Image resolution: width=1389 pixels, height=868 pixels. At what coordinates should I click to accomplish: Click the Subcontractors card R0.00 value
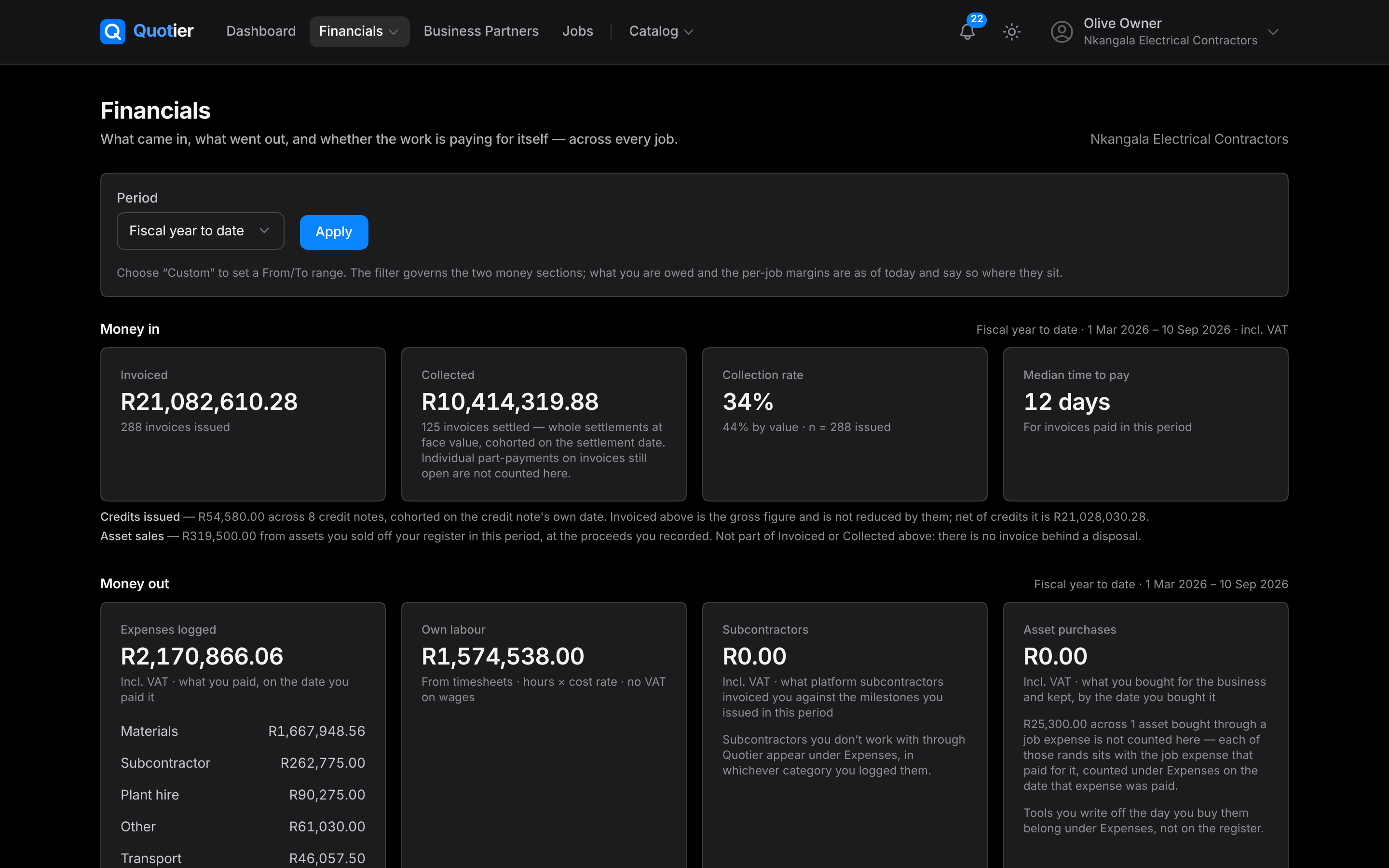click(x=754, y=656)
